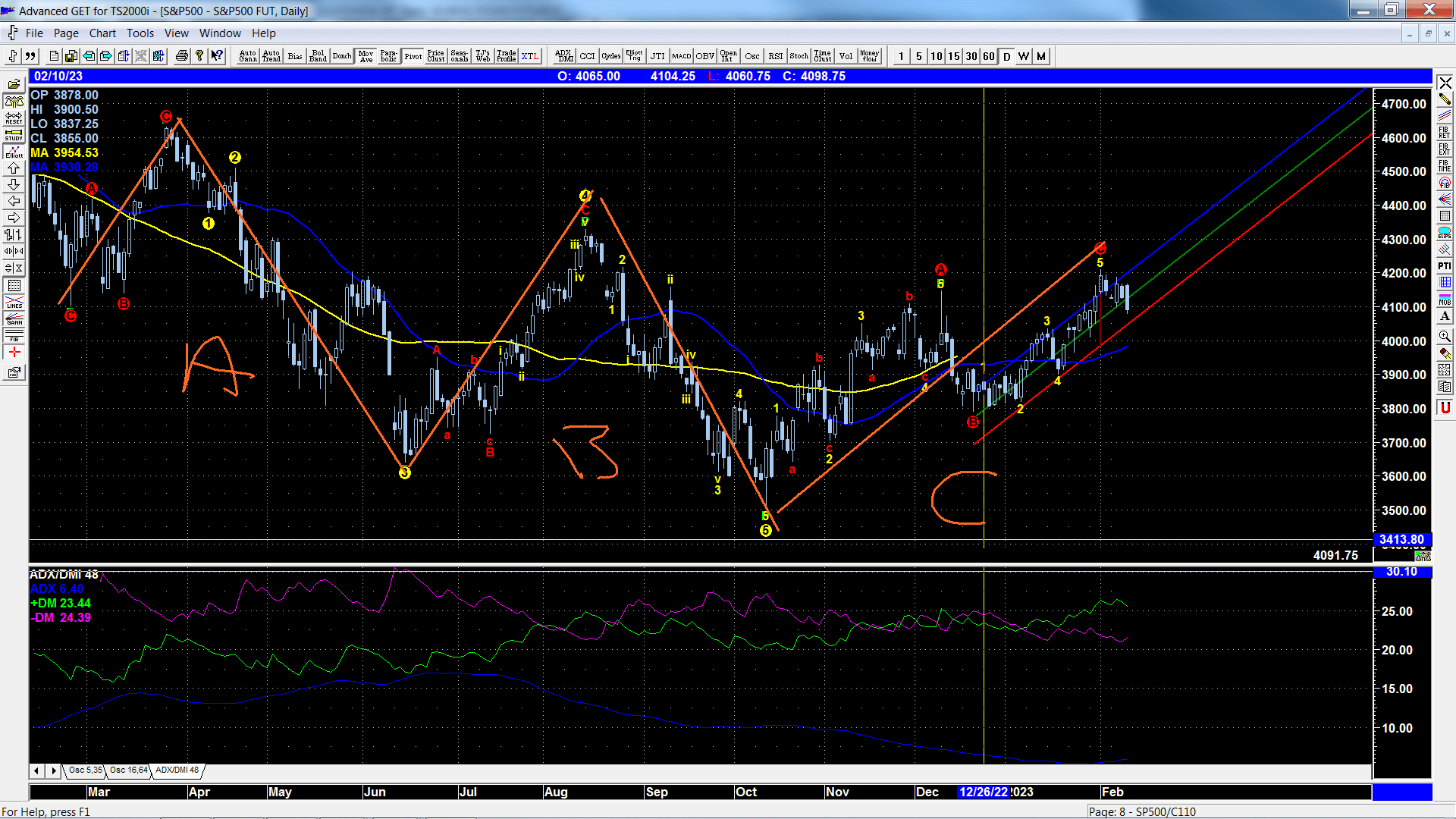Toggle the Parabolic study
This screenshot has height=819, width=1456.
(x=389, y=56)
